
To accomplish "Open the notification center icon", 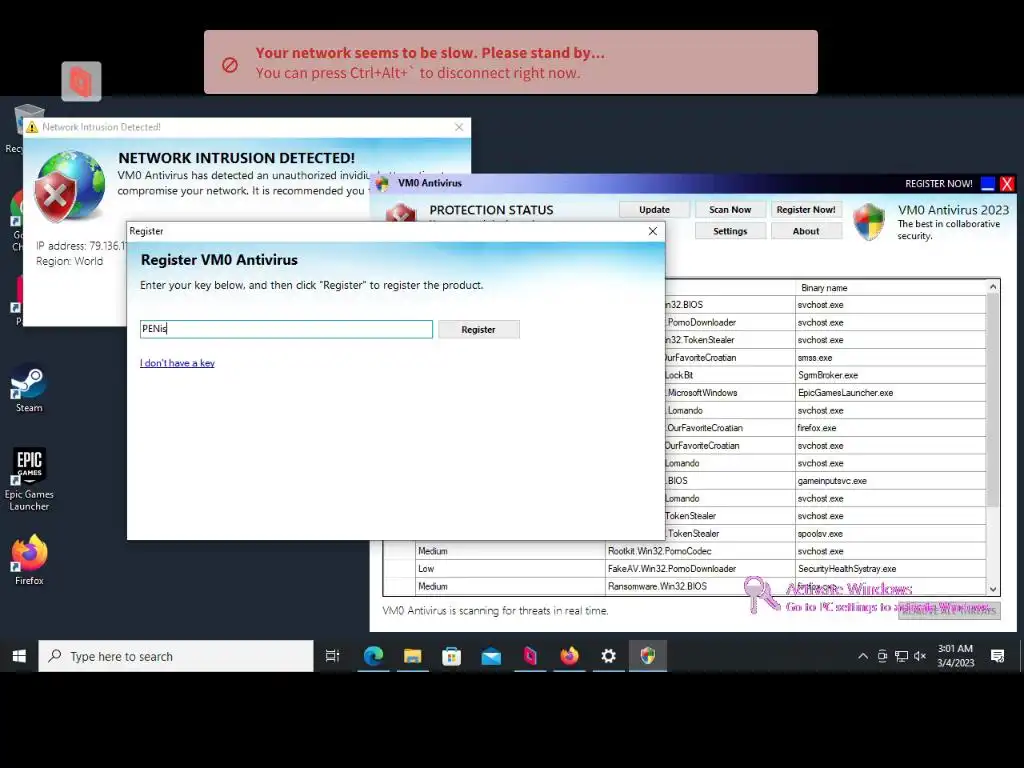I will pos(997,656).
